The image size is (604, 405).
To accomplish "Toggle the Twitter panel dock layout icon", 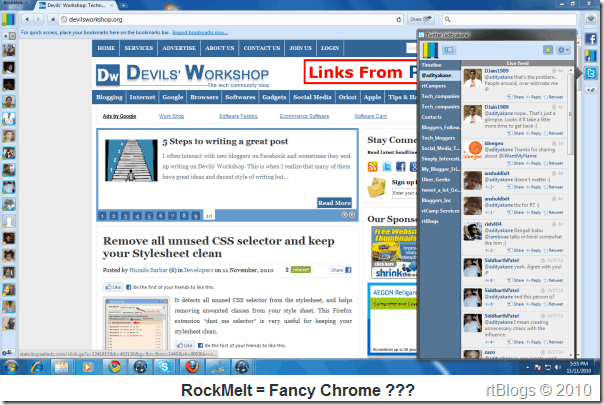I will point(449,50).
